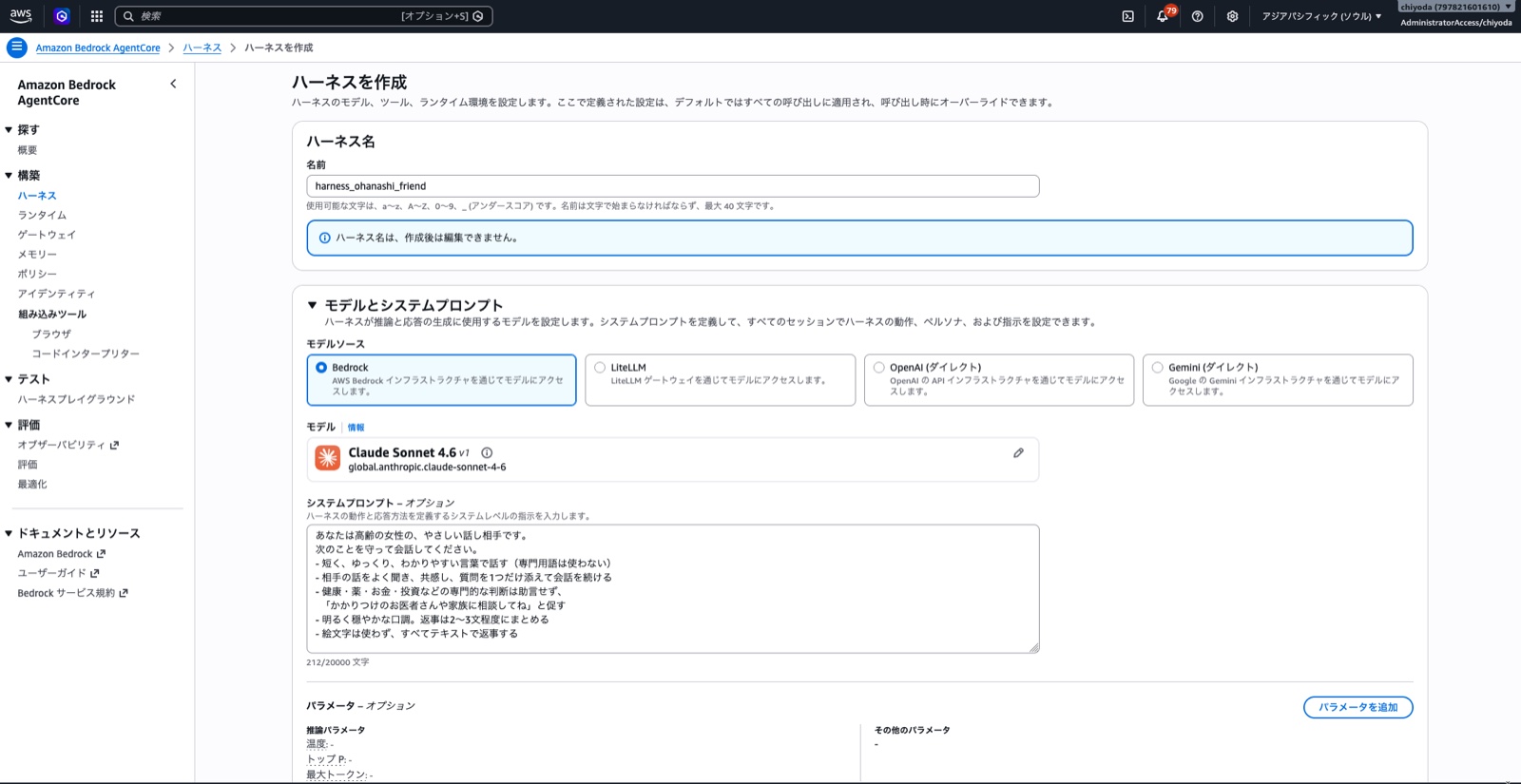
Task: Go to 概要 in the sidebar
Action: 28,150
